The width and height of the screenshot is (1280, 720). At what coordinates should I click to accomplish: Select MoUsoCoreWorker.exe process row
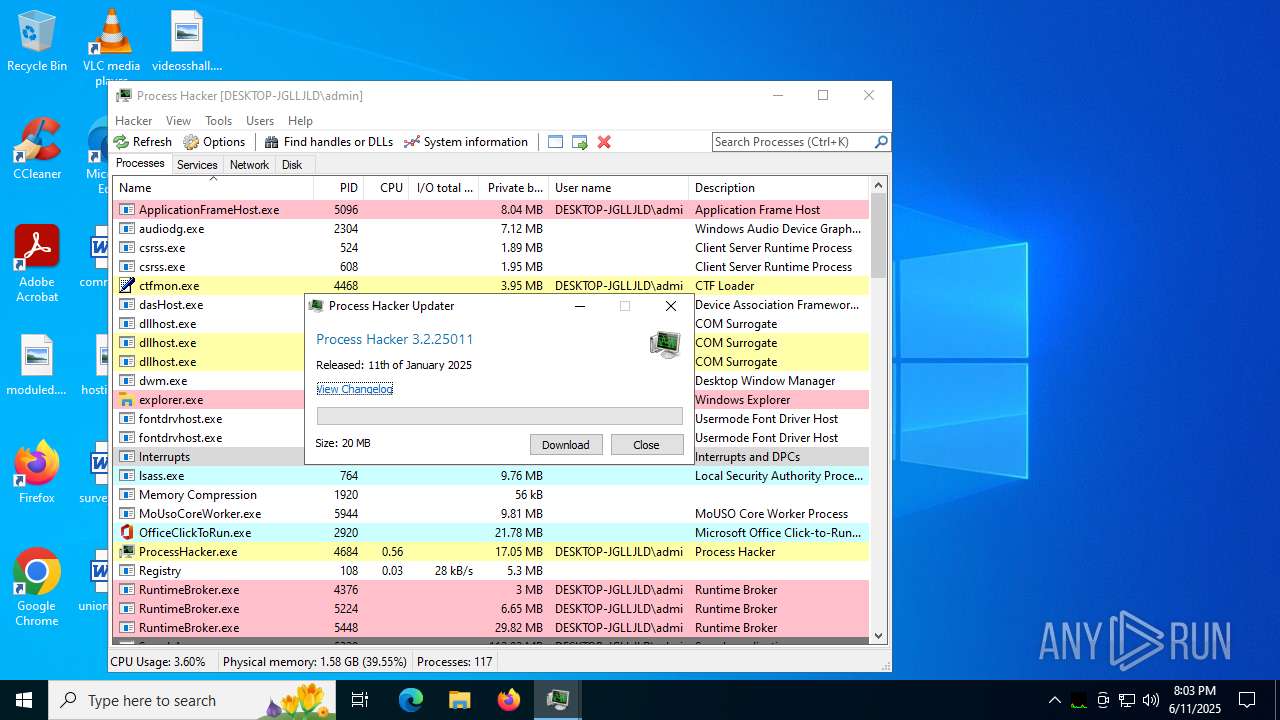click(x=491, y=514)
